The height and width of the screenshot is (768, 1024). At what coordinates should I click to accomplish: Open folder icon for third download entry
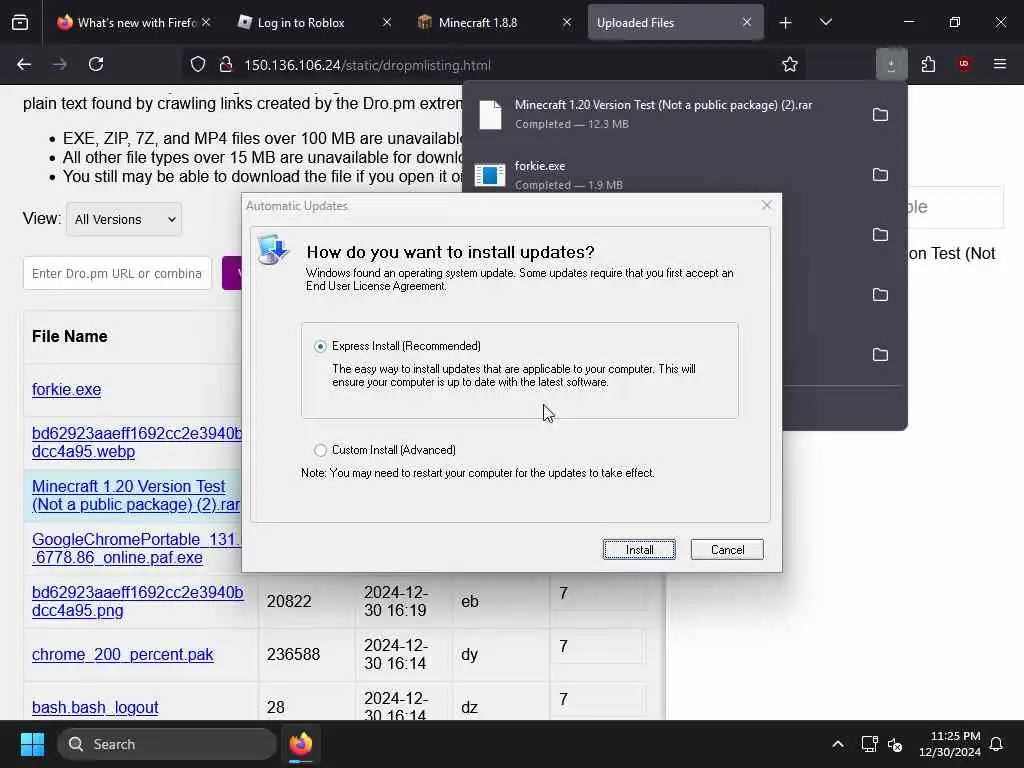click(880, 234)
